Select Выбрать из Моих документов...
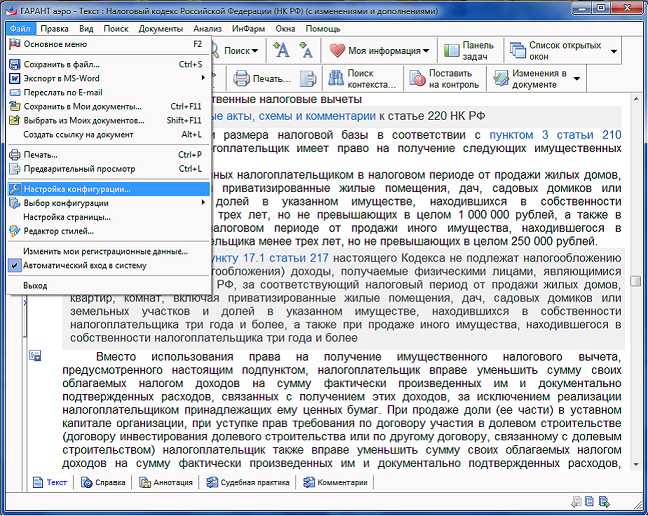Screen dimensions: 648x516 point(109,120)
